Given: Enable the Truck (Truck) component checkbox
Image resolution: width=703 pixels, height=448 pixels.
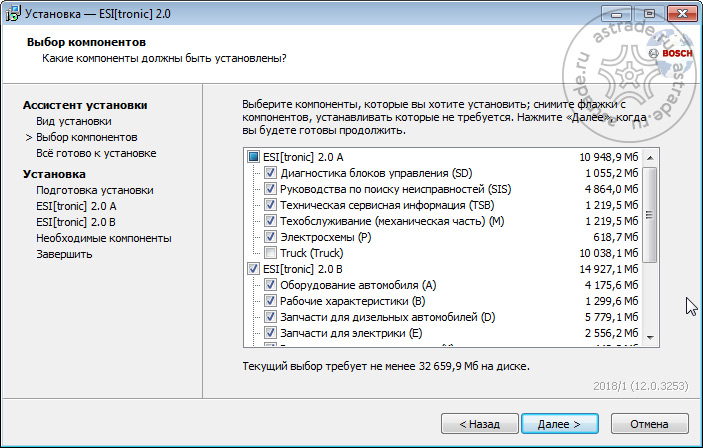Looking at the screenshot, I should coord(270,253).
